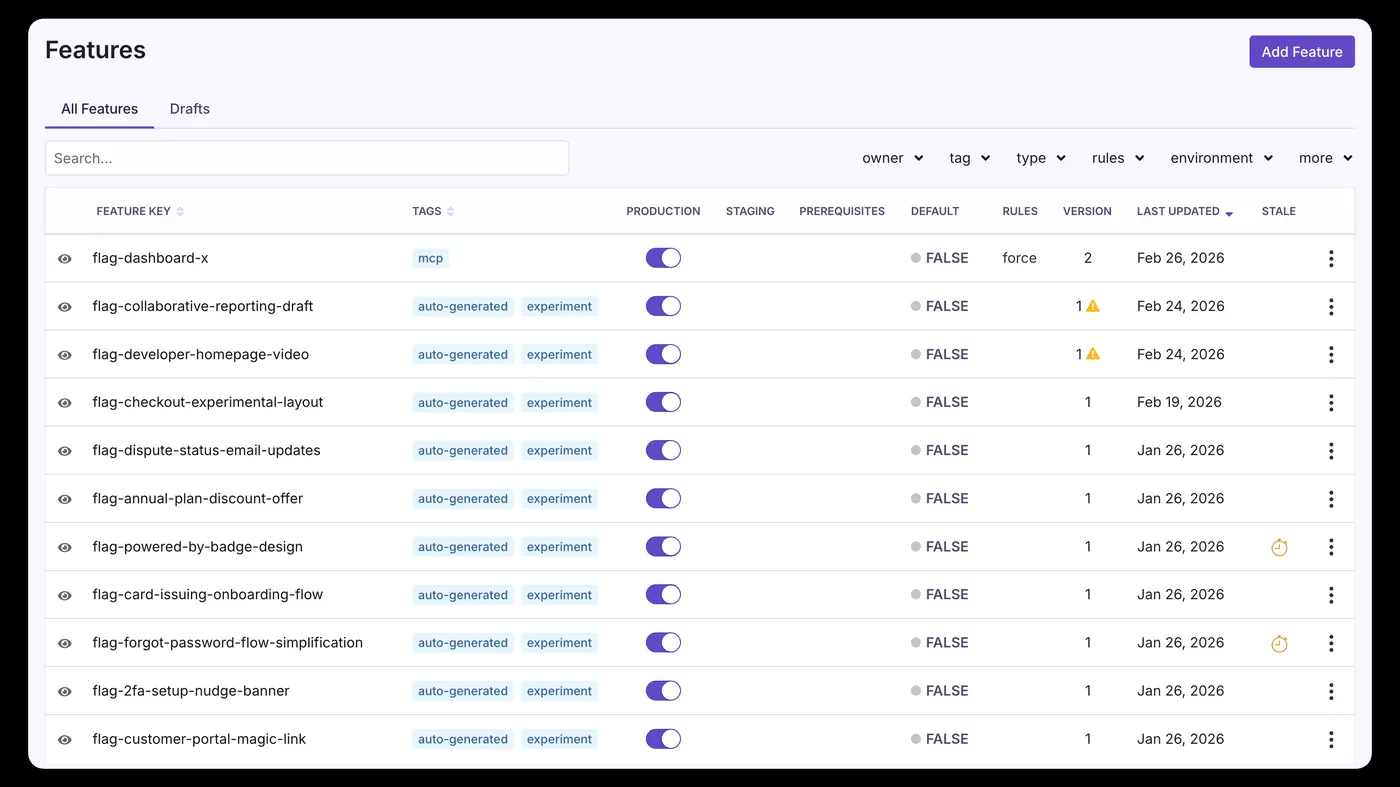Click the version warning icon for flag-collaborative-reporting-draft
Screen dimensions: 1400x787
coord(1093,306)
